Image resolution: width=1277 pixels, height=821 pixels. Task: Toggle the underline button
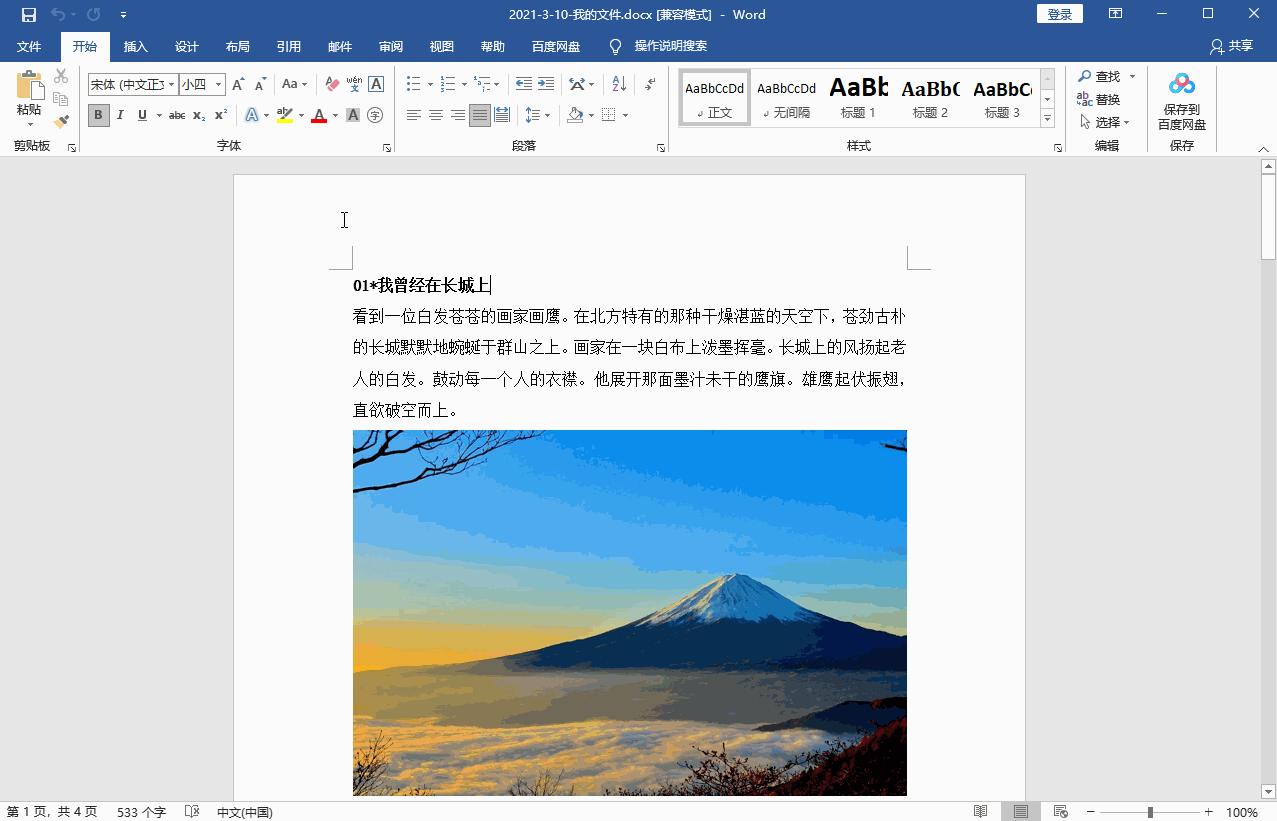coord(141,114)
